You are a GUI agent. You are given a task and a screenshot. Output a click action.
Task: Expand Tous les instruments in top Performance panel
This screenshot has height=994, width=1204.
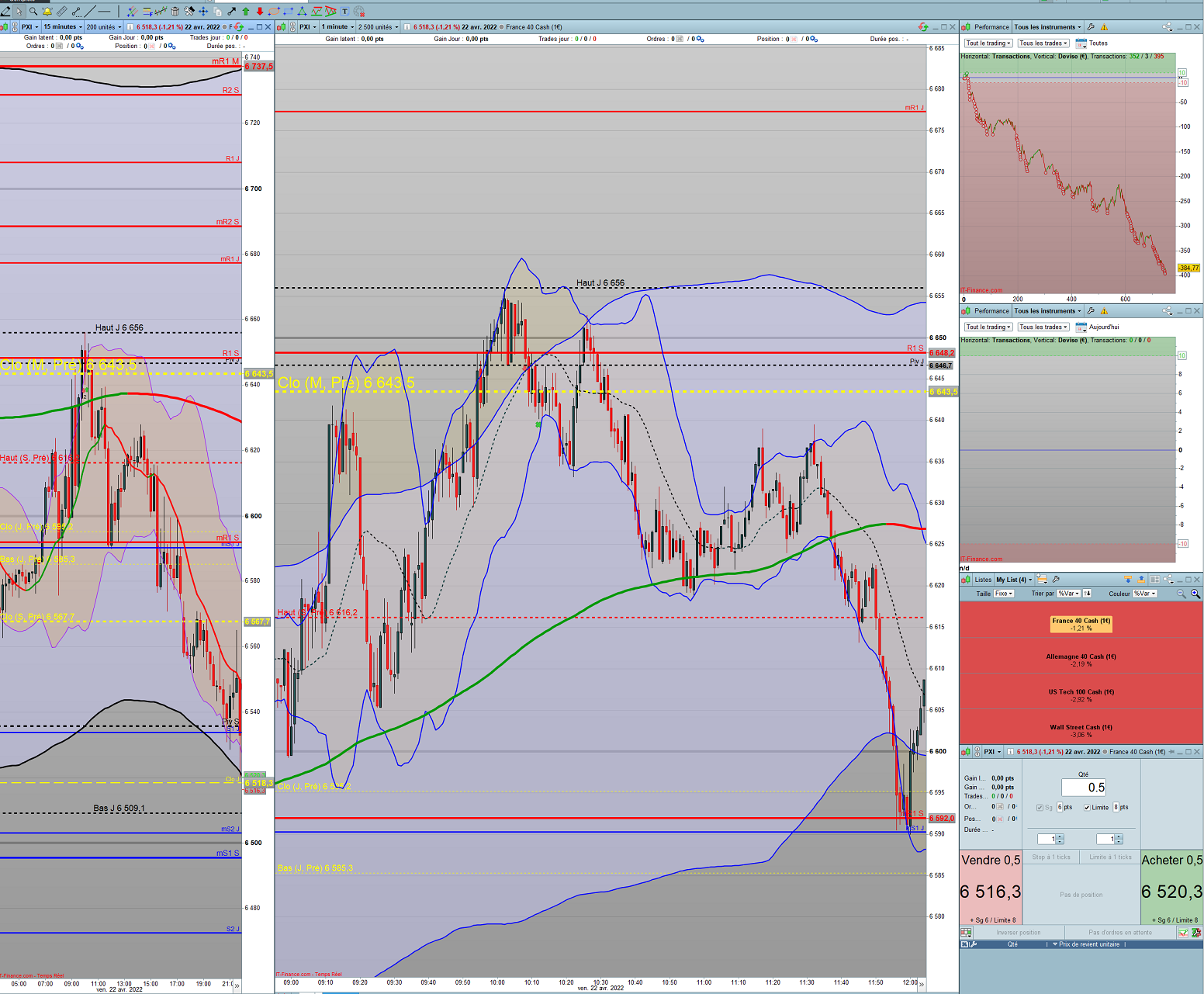coord(1047,27)
